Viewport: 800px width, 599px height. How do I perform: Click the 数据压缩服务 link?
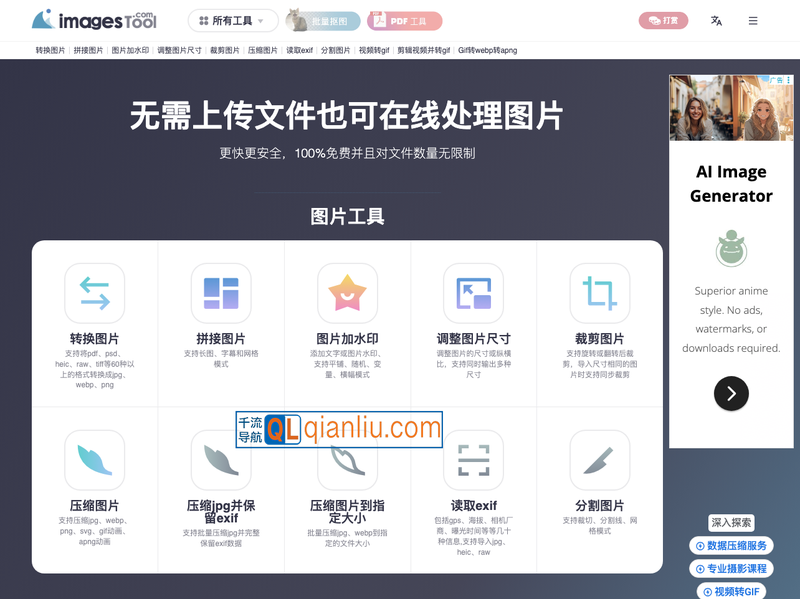(x=734, y=545)
